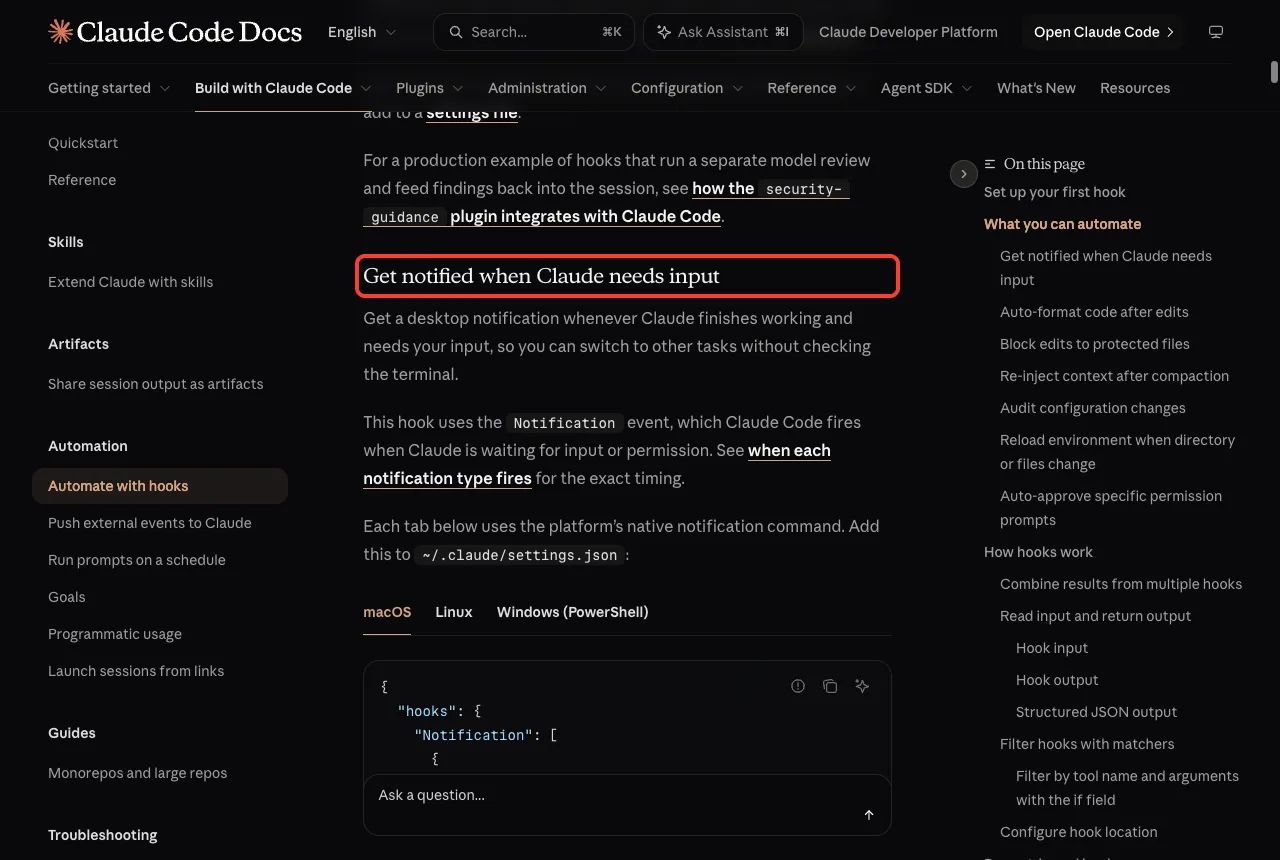Jump to Auto-format code after edits
This screenshot has width=1280, height=860.
click(x=1094, y=312)
